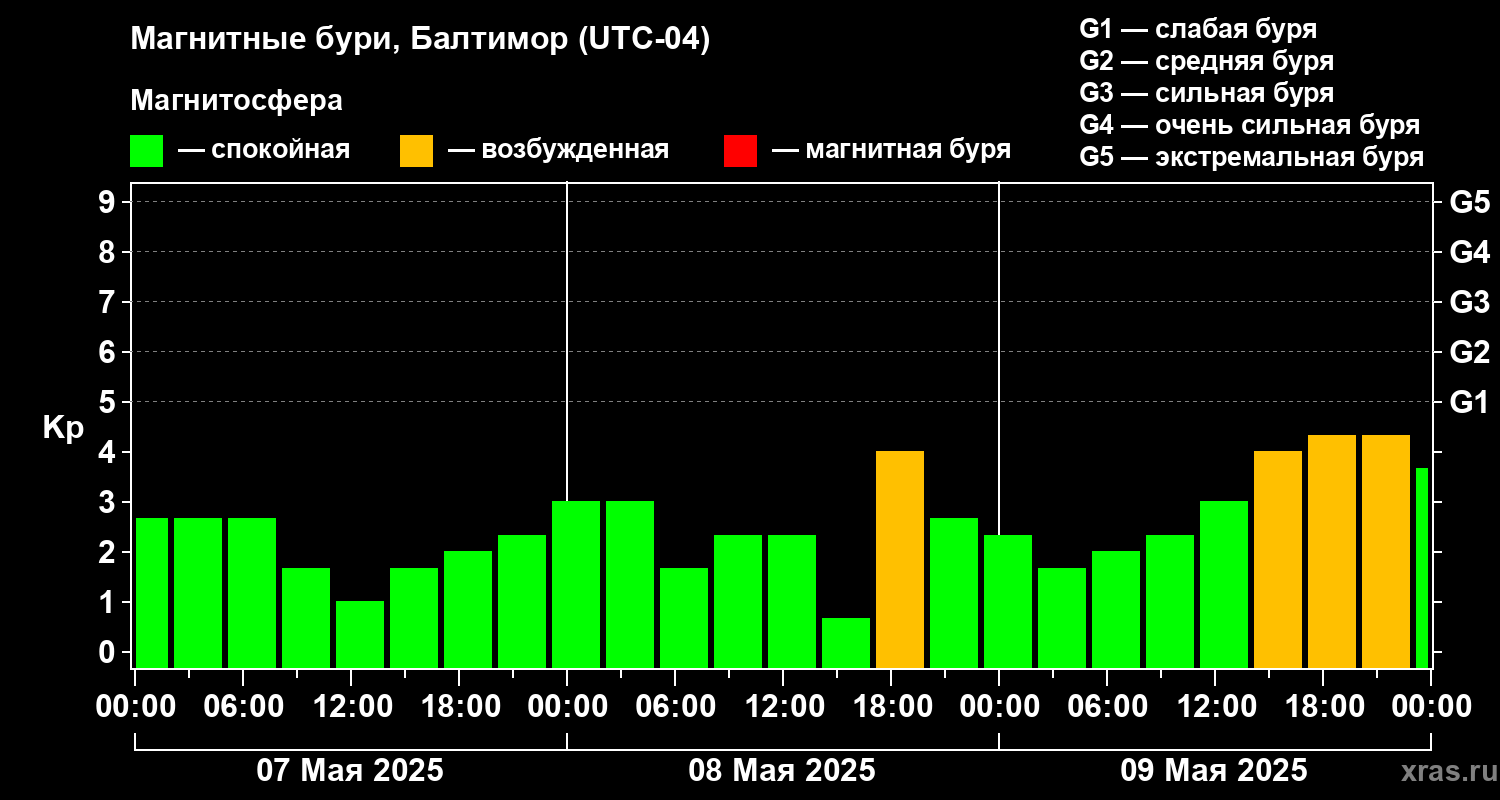Image resolution: width=1500 pixels, height=800 pixels.
Task: Click the Kp axis value 6
Action: pos(109,352)
